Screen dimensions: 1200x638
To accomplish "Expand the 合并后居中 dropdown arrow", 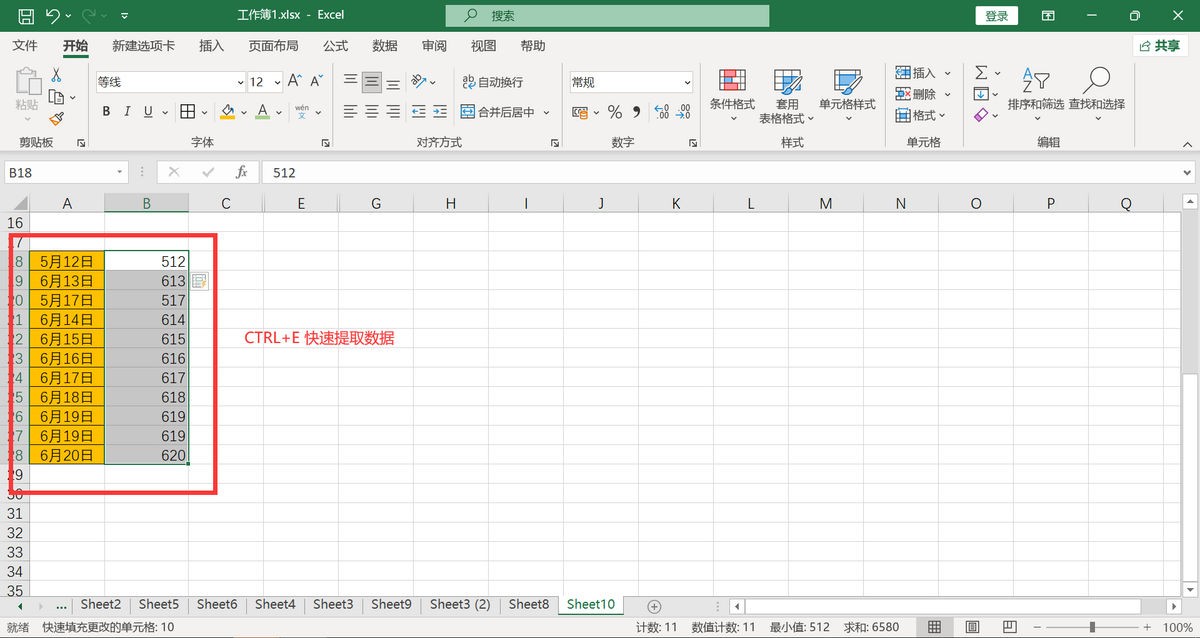I will pyautogui.click(x=547, y=112).
